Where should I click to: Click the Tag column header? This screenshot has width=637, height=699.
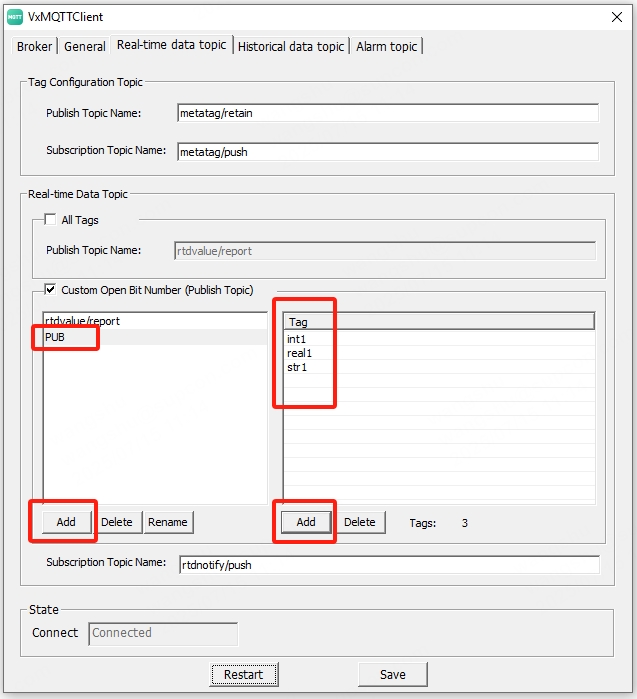click(x=439, y=321)
